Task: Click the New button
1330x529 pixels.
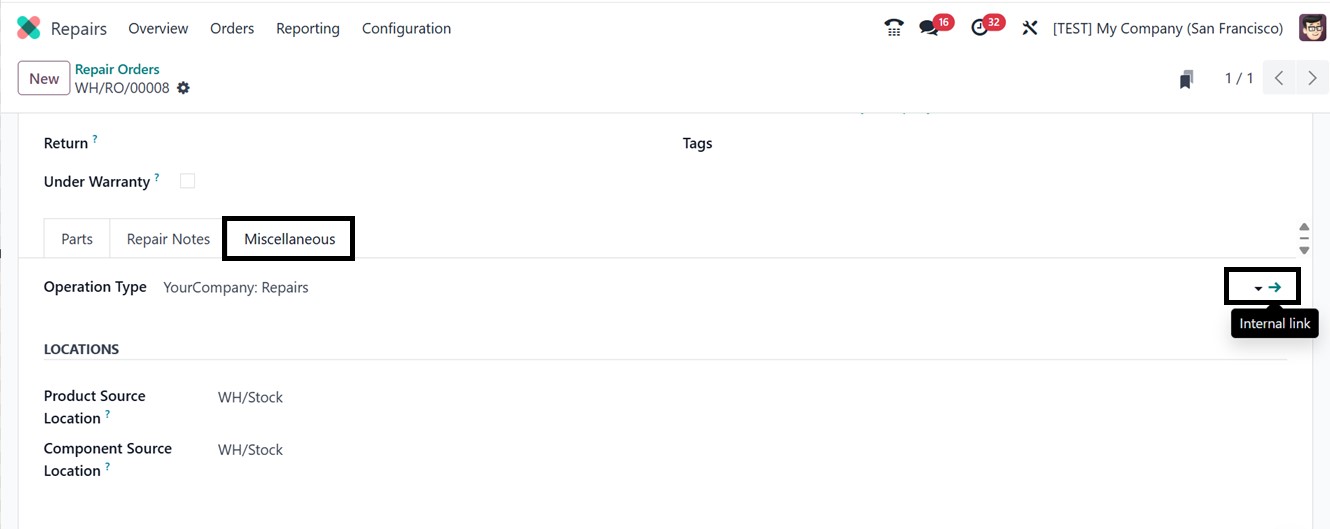Action: (44, 79)
